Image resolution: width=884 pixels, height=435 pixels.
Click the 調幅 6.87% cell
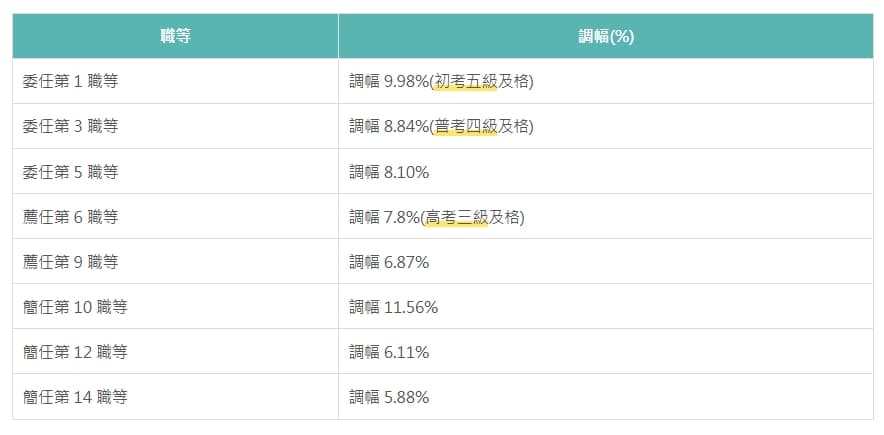coord(605,261)
